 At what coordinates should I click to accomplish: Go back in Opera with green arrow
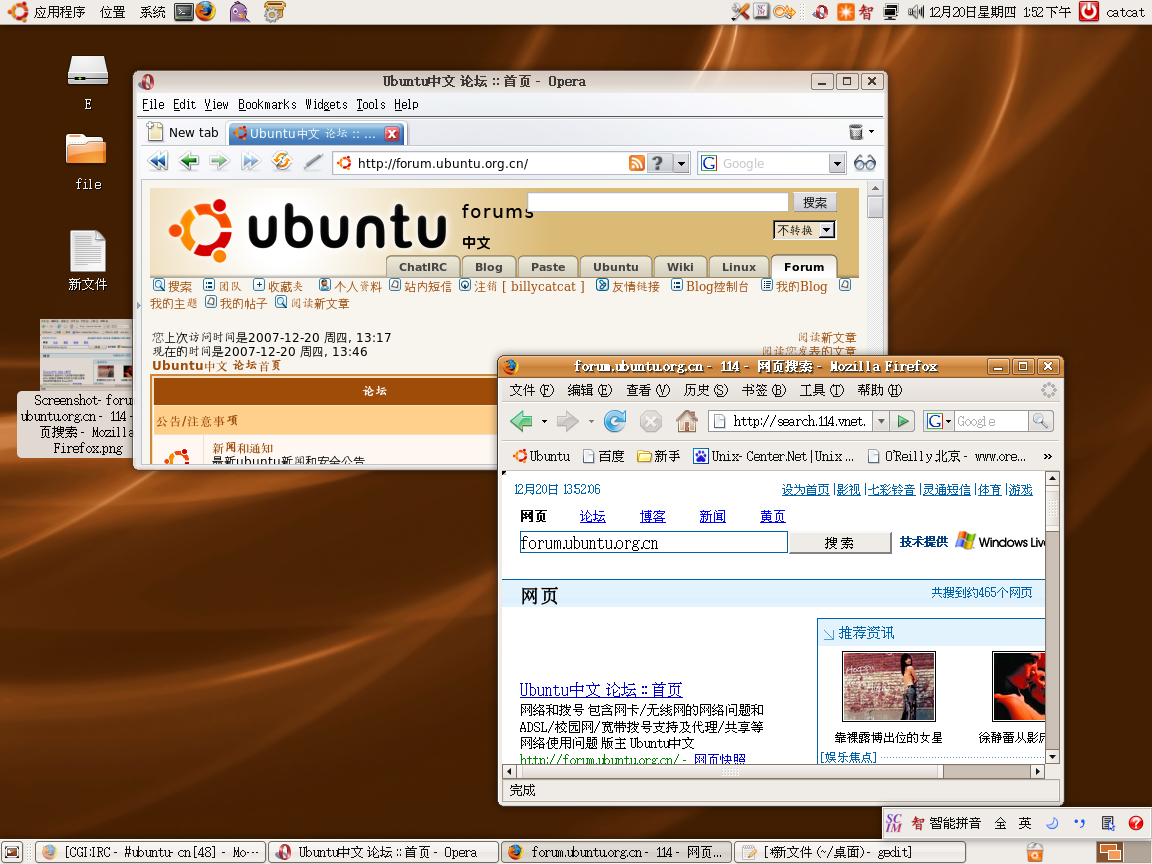189,162
